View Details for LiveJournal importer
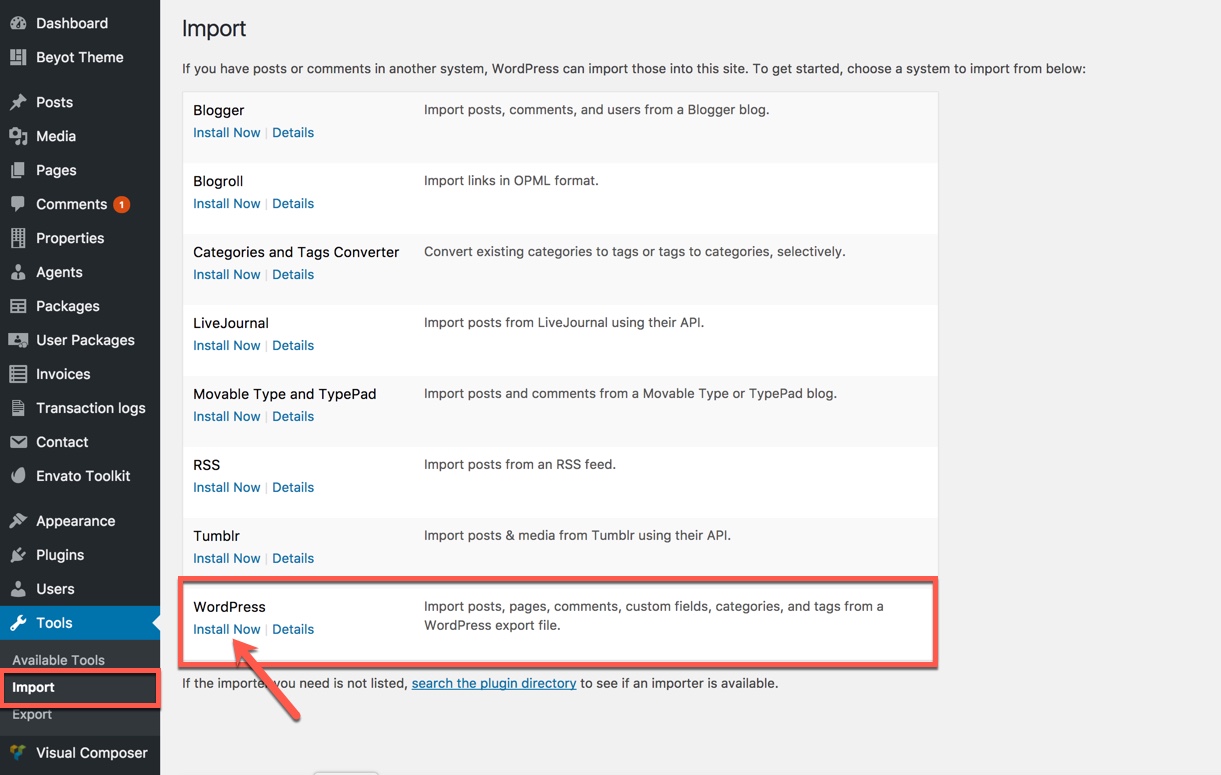Viewport: 1221px width, 775px height. (x=293, y=345)
